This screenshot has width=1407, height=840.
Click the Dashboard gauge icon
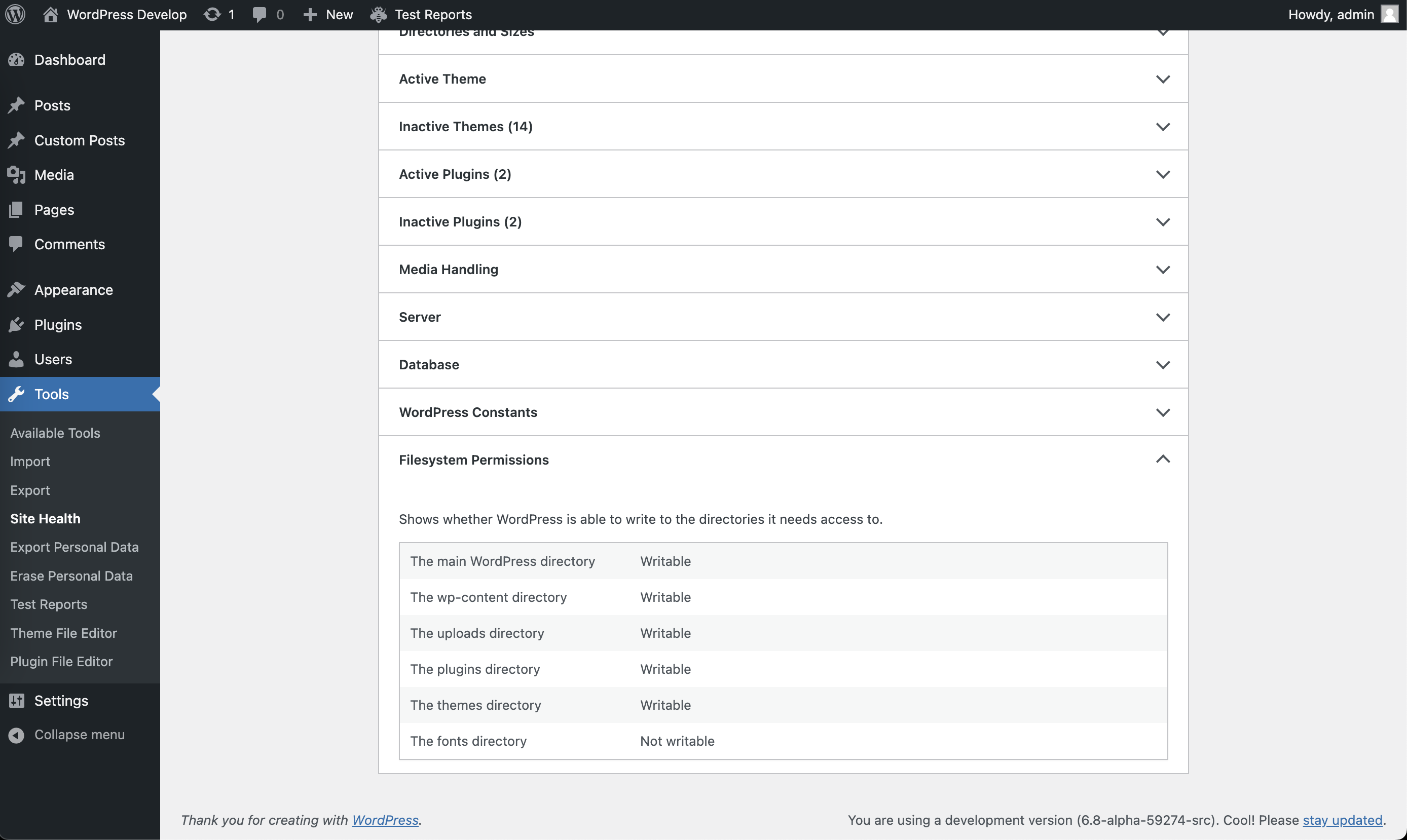coord(16,59)
